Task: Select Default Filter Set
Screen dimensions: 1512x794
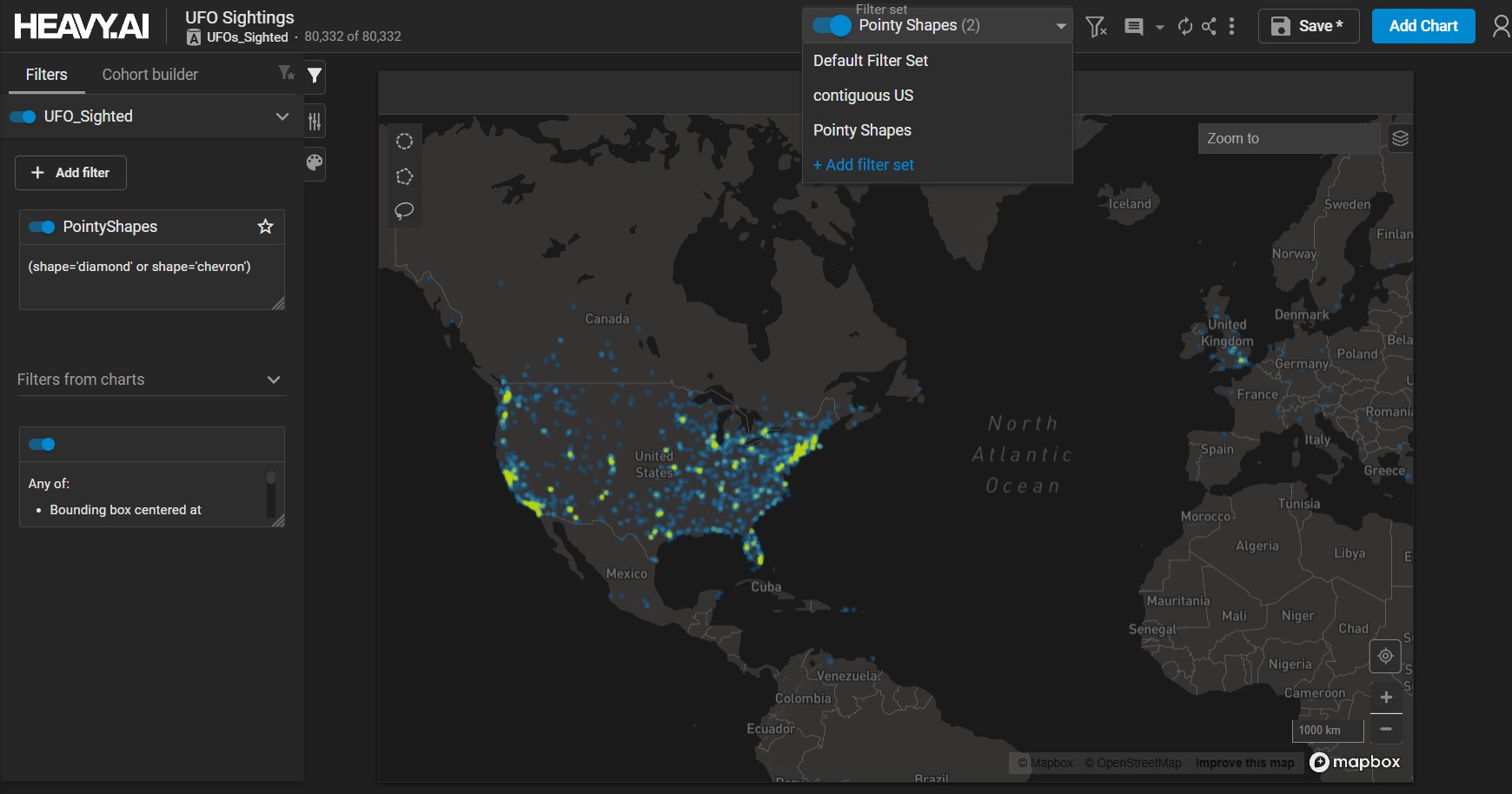Action: [938, 61]
